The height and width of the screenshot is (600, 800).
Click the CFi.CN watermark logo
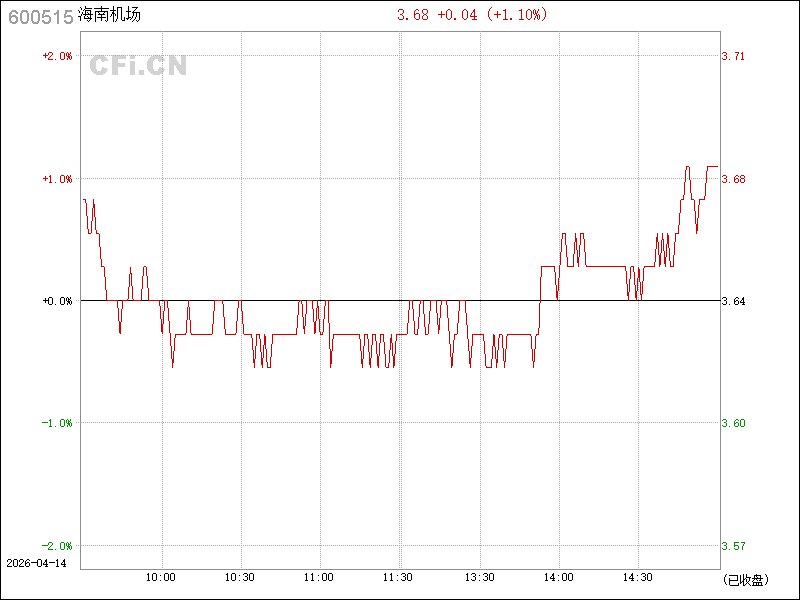tap(139, 66)
